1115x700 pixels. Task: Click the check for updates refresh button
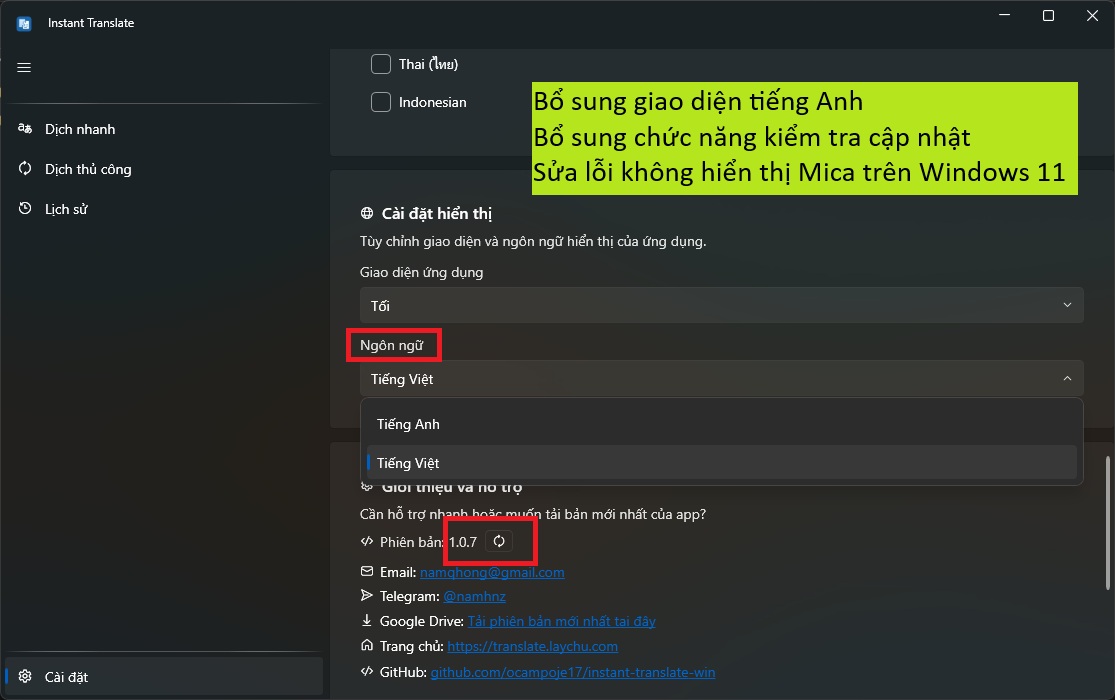tap(499, 541)
